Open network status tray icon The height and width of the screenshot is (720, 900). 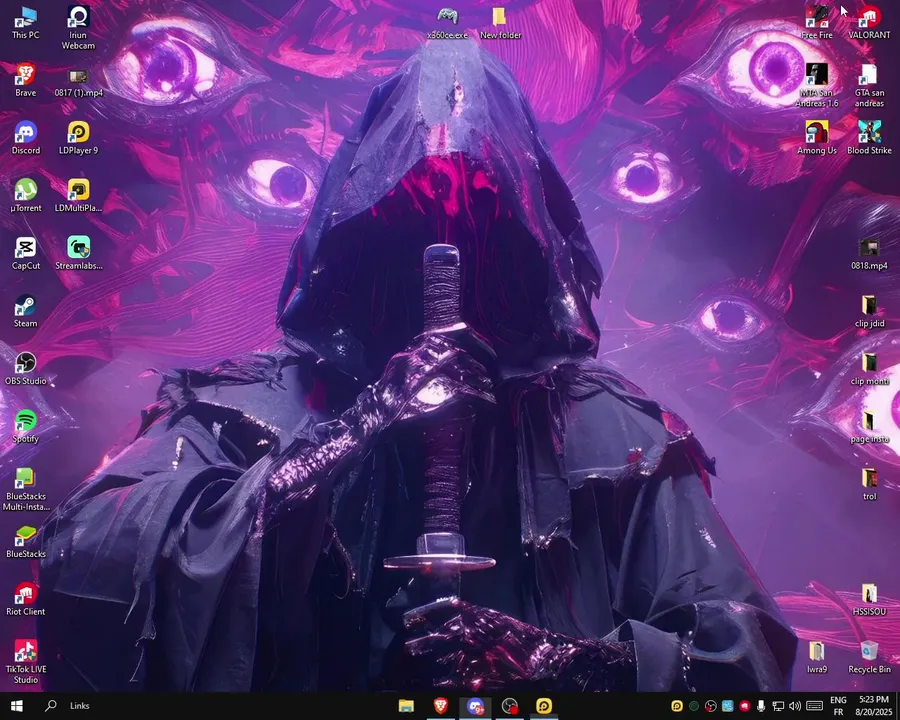click(x=778, y=706)
